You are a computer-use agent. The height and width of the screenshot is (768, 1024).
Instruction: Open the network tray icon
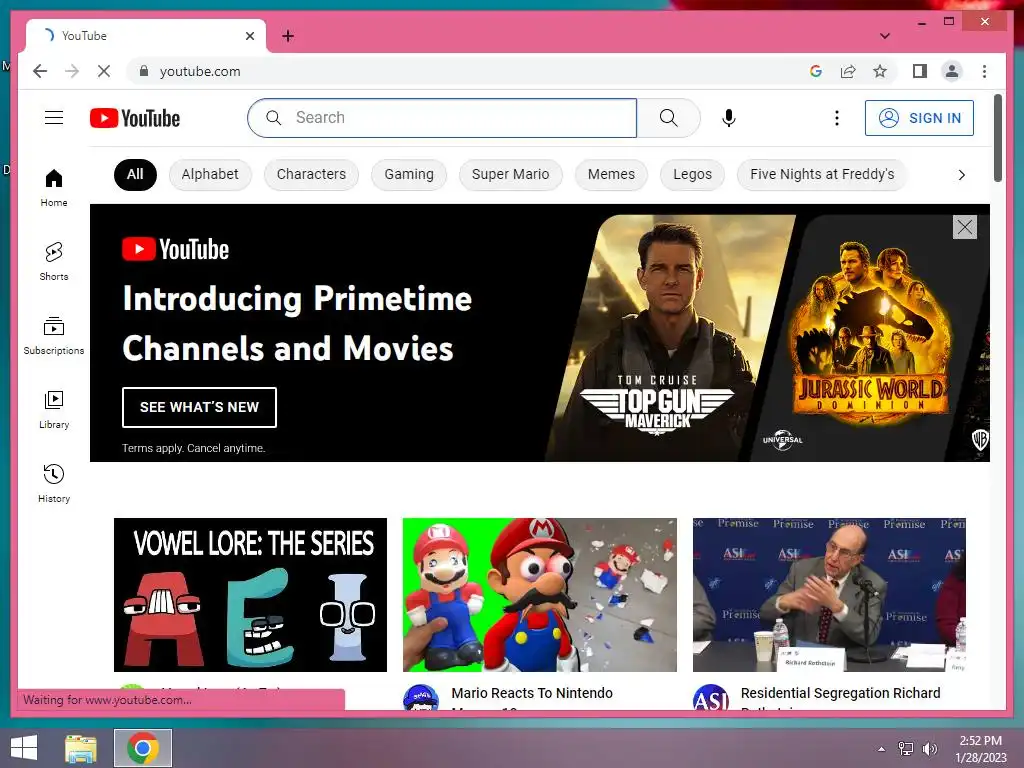pyautogui.click(x=905, y=748)
